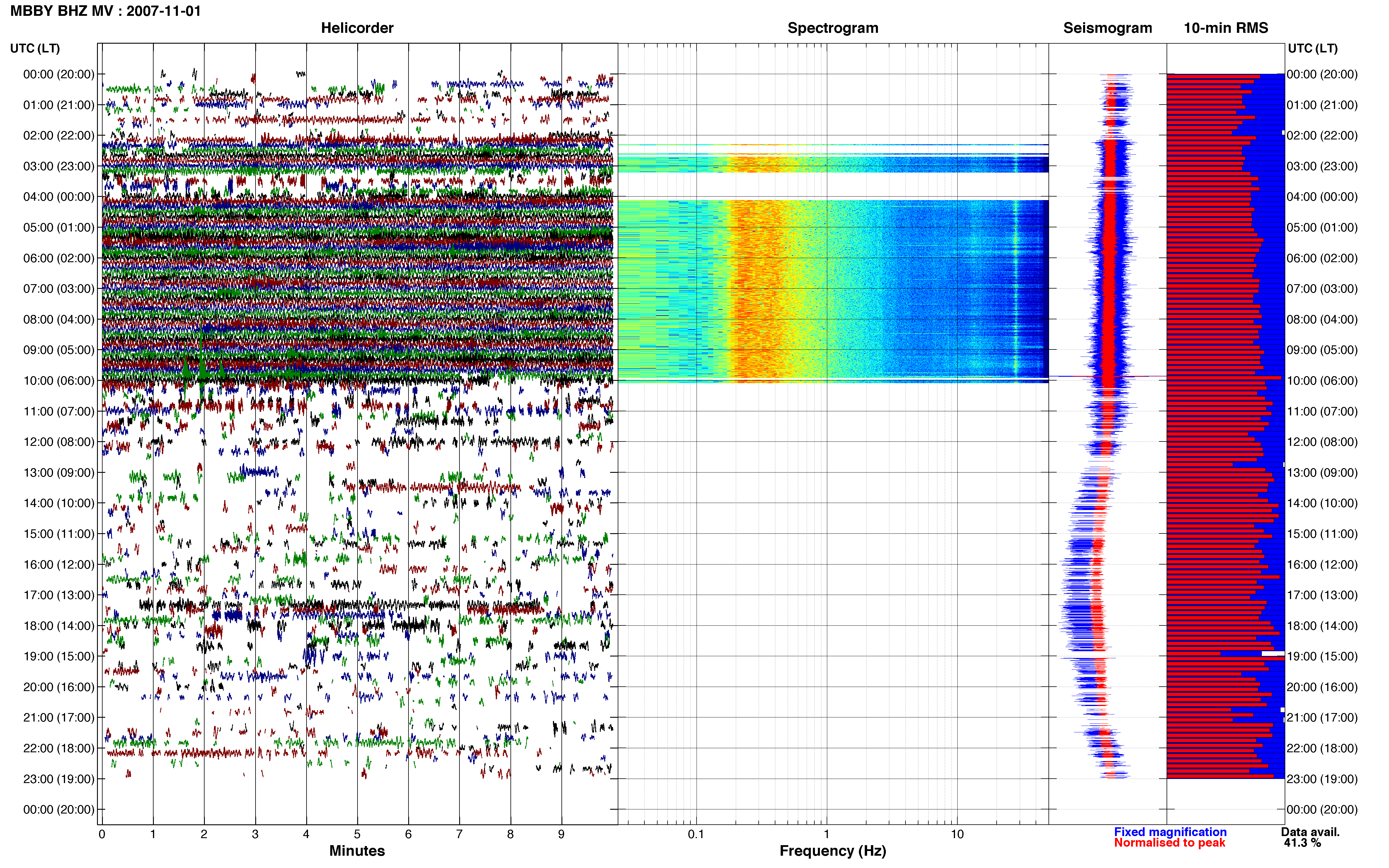Click right axis label 19:00 (15:00)
1389x868 pixels.
tap(1322, 656)
